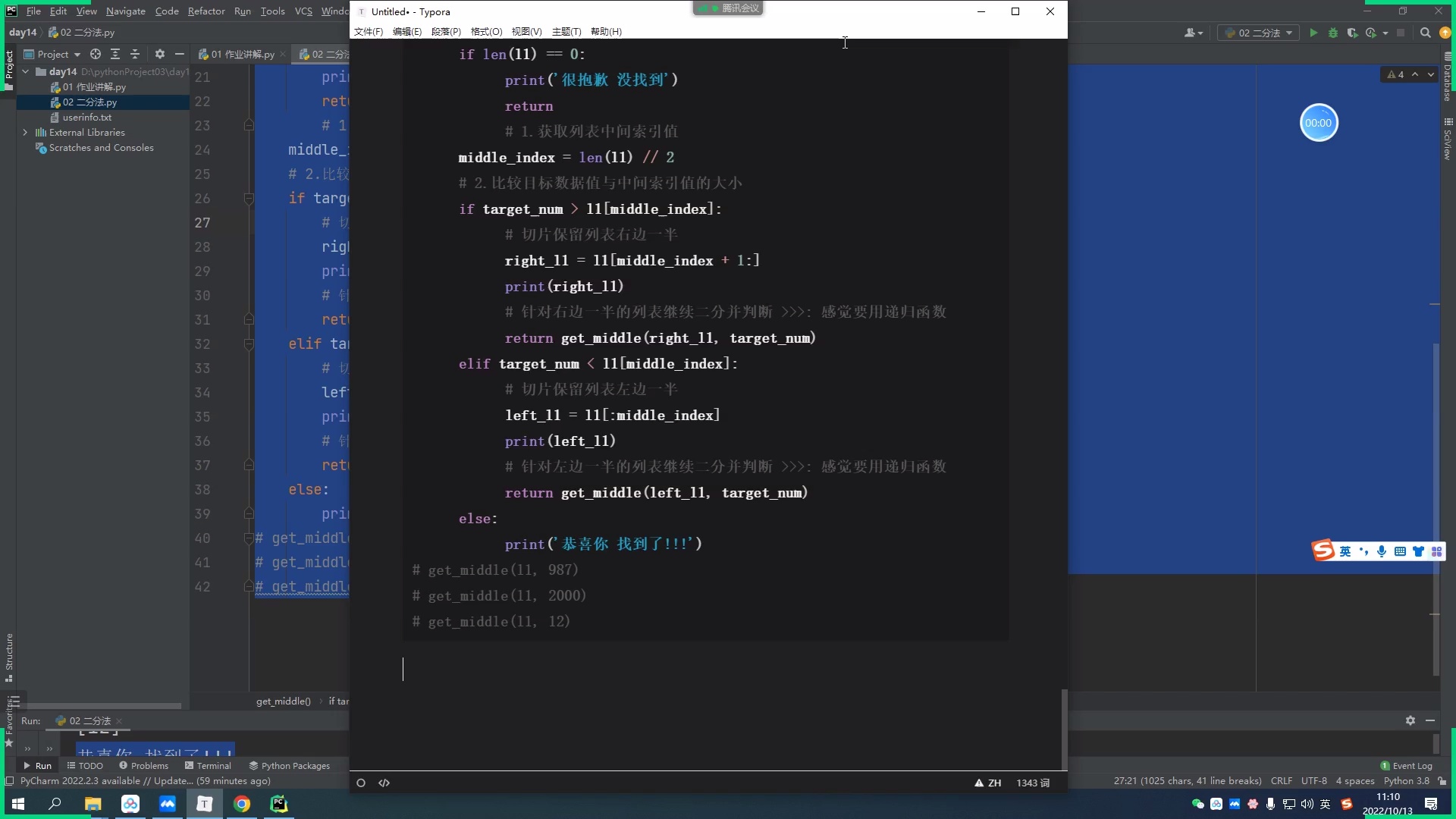Expand External Libraries in Project tree

pos(25,132)
